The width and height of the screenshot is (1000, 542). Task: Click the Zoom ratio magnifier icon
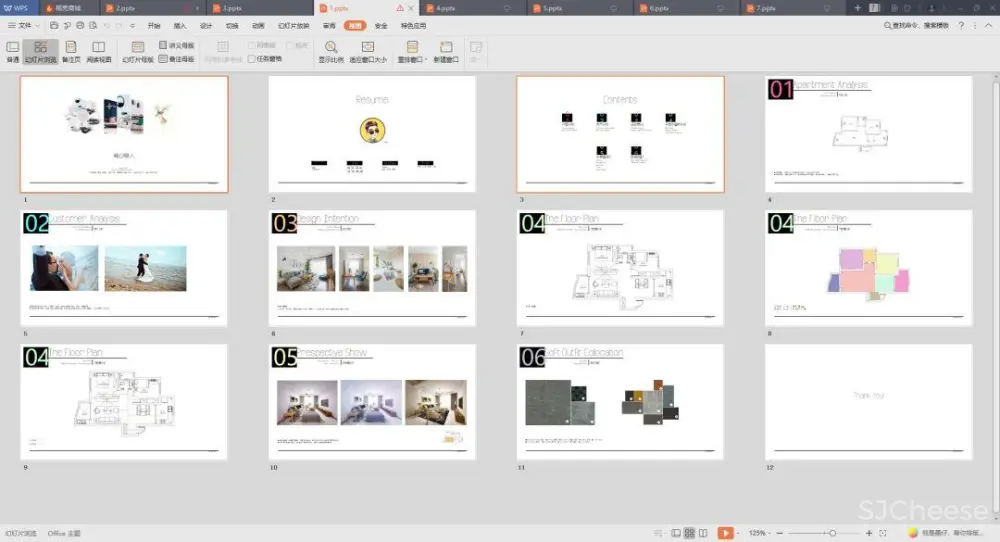[331, 47]
